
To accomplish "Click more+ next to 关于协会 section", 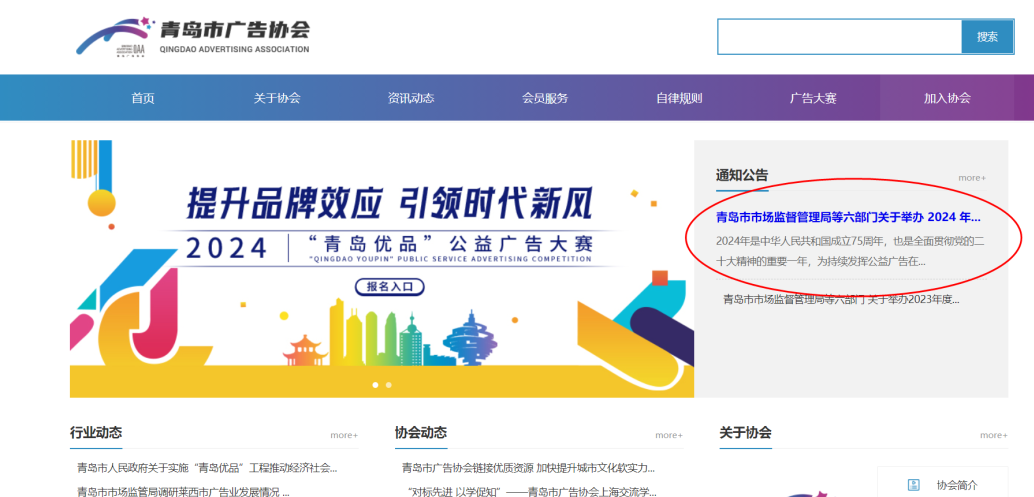I will tap(994, 435).
